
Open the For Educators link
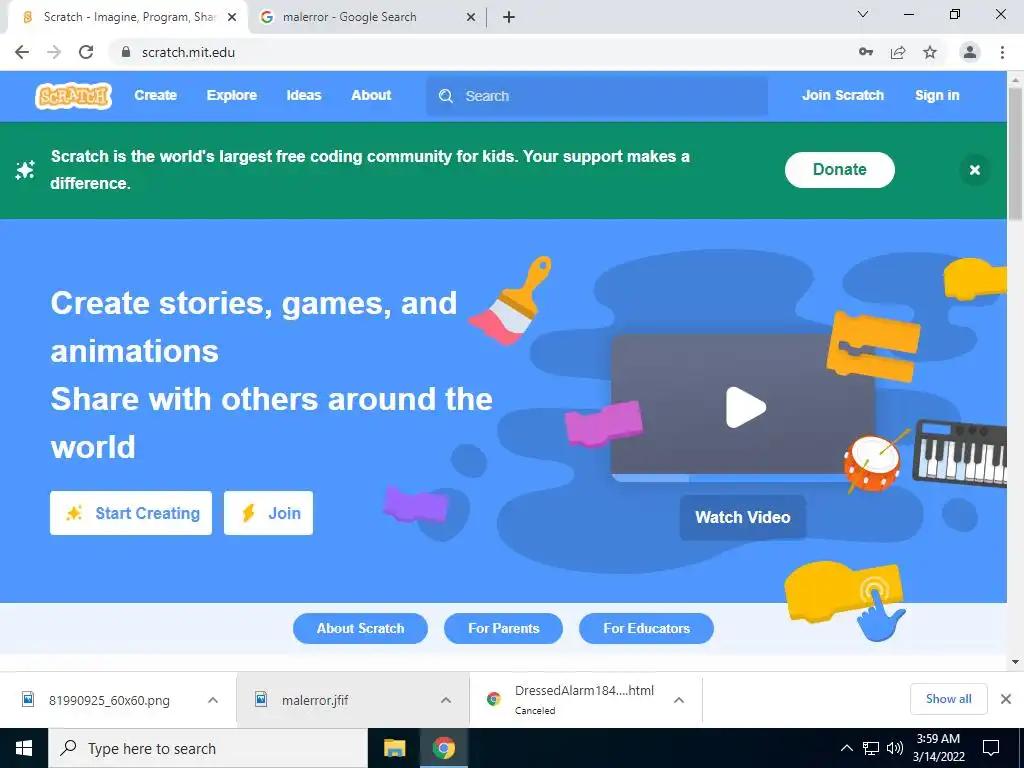[646, 628]
